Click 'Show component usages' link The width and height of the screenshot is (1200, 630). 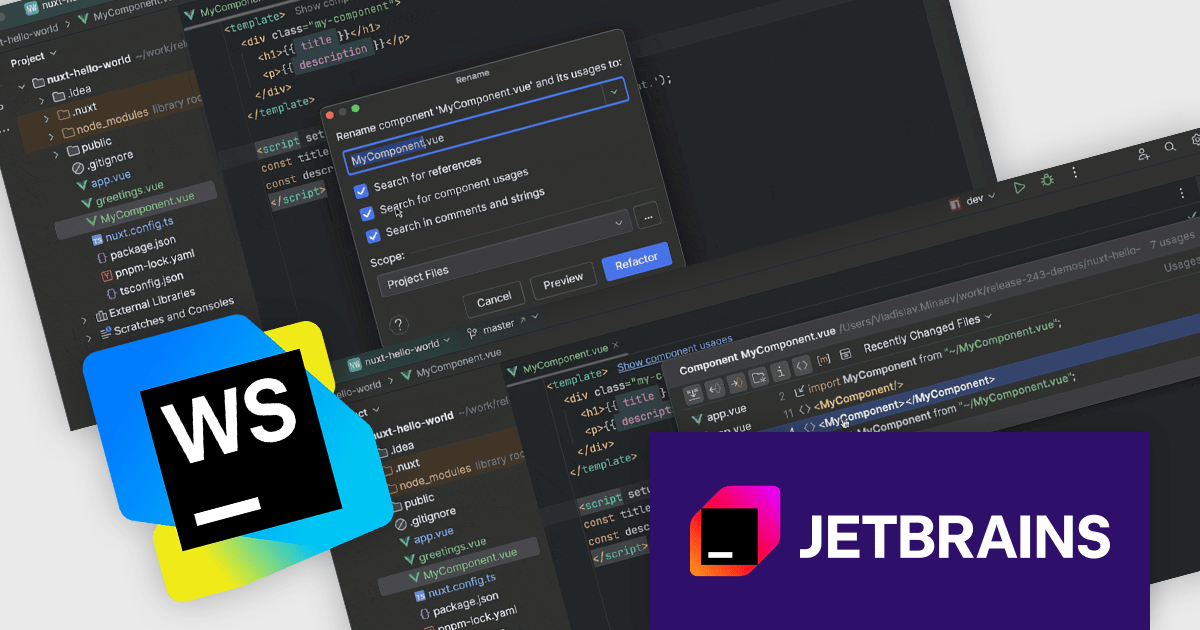point(674,352)
